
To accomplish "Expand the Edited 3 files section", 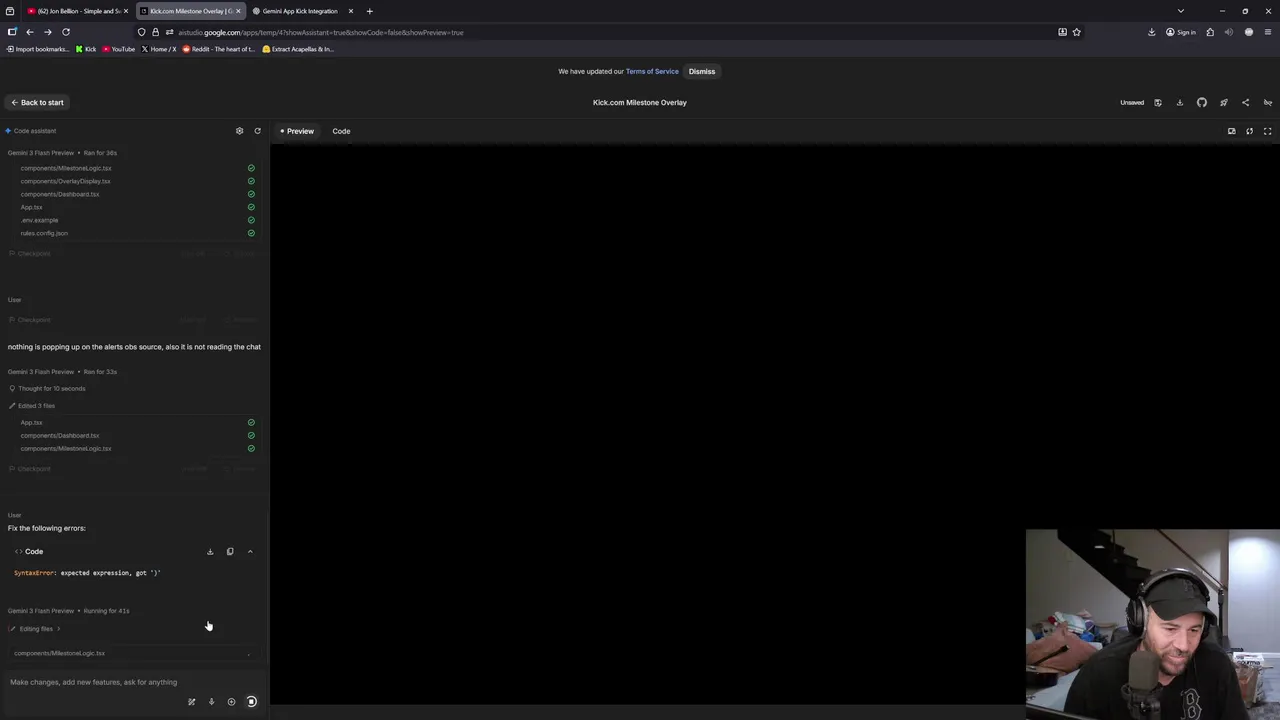I will [32, 406].
